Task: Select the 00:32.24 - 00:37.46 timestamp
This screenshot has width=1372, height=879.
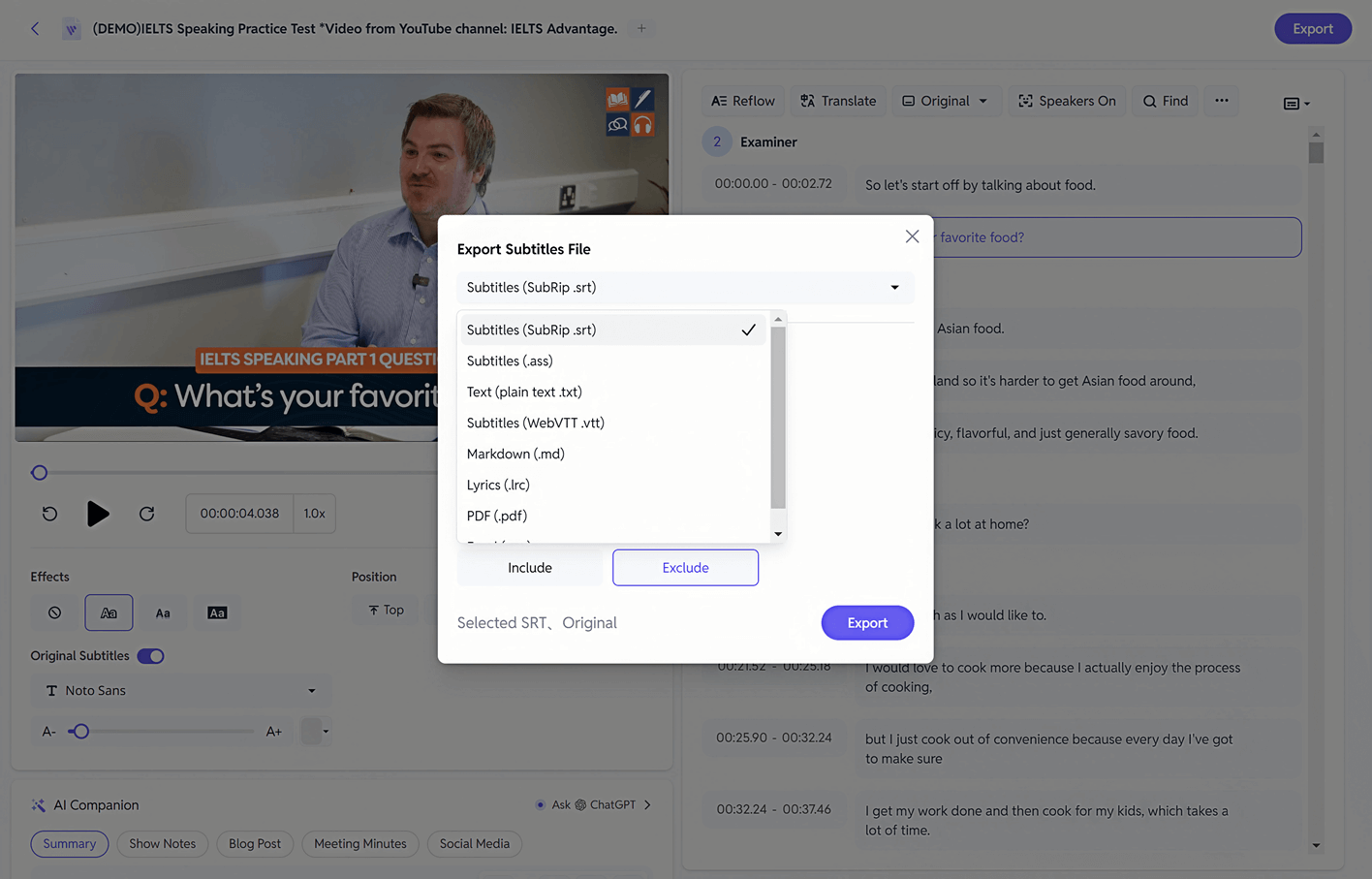Action: click(774, 809)
